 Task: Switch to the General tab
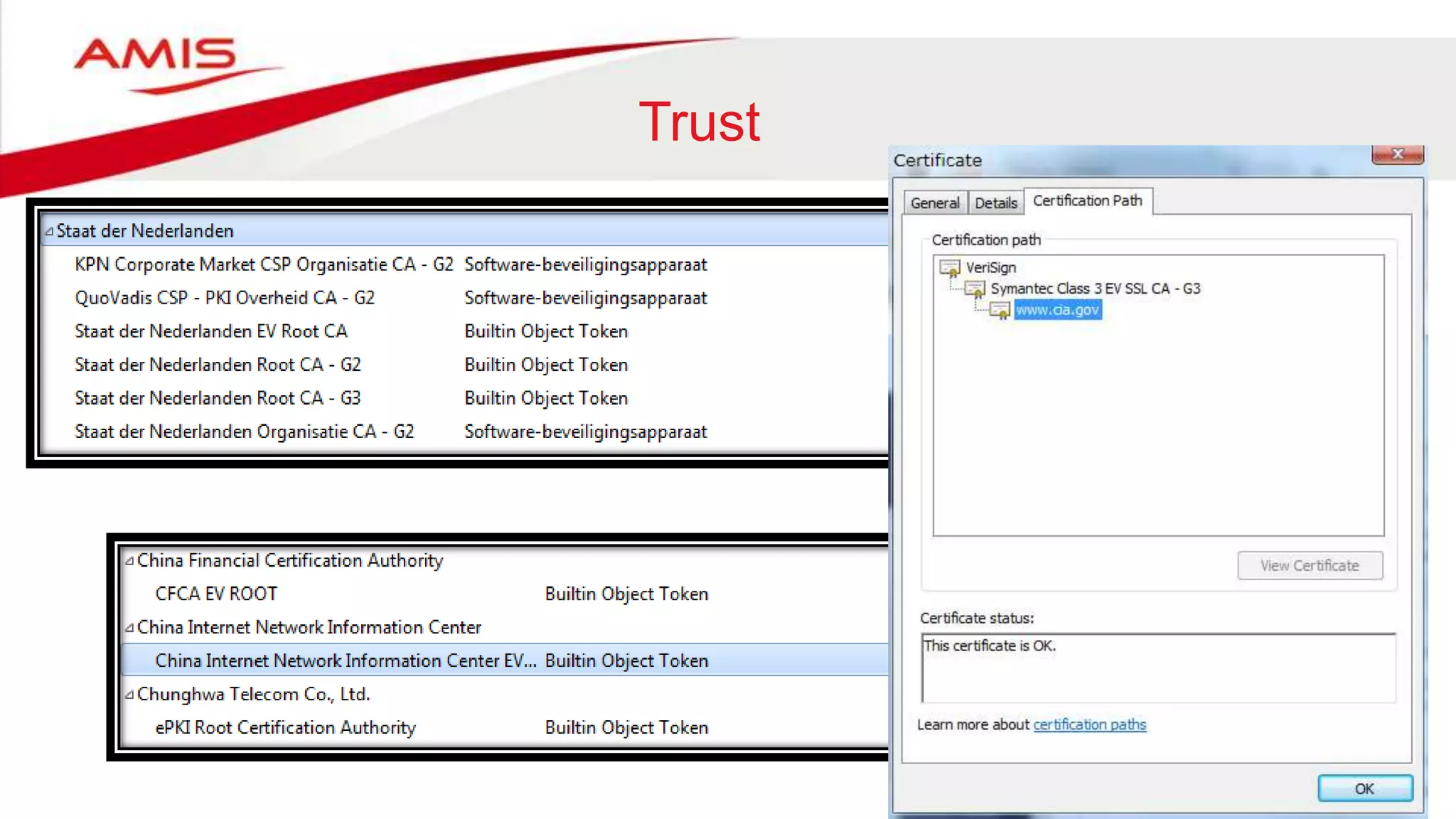(x=934, y=203)
